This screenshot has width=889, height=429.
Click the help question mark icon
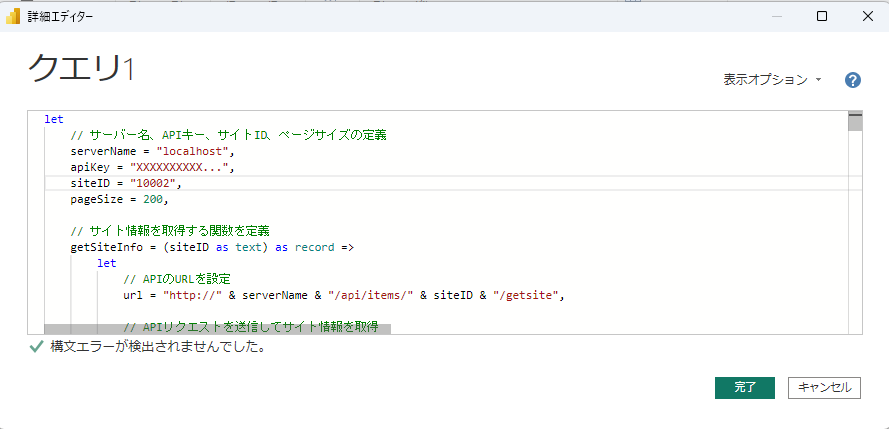tap(853, 80)
